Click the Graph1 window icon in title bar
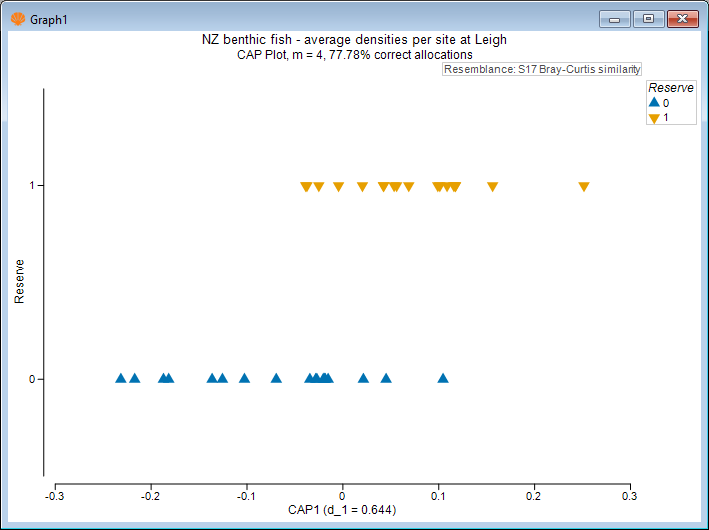This screenshot has height=530, width=709. click(17, 18)
